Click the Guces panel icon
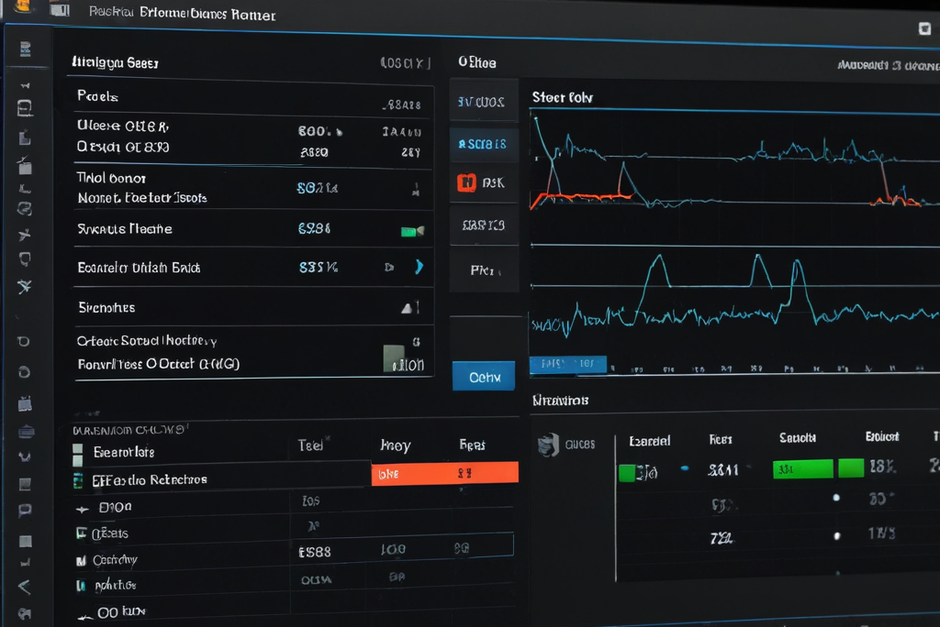Image resolution: width=940 pixels, height=627 pixels. click(x=548, y=445)
